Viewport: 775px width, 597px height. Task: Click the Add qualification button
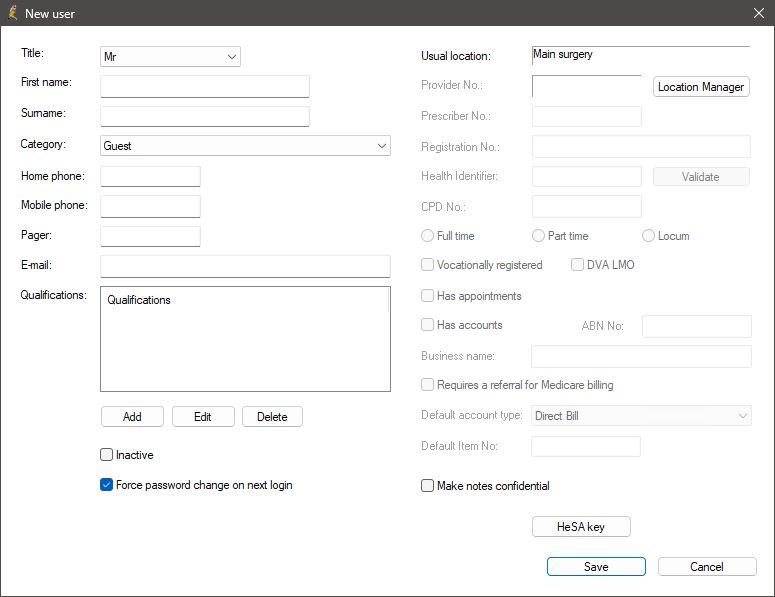132,417
